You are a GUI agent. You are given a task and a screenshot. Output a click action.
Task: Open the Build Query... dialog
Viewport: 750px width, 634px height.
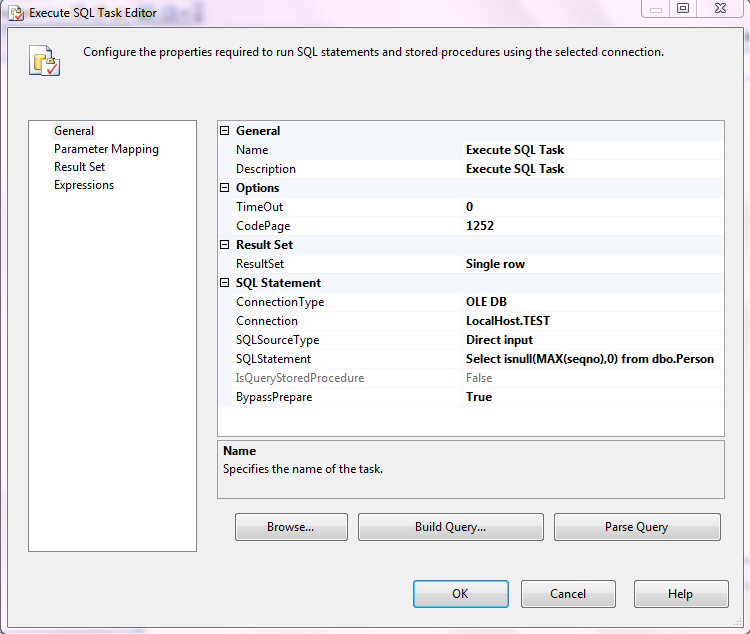click(451, 527)
